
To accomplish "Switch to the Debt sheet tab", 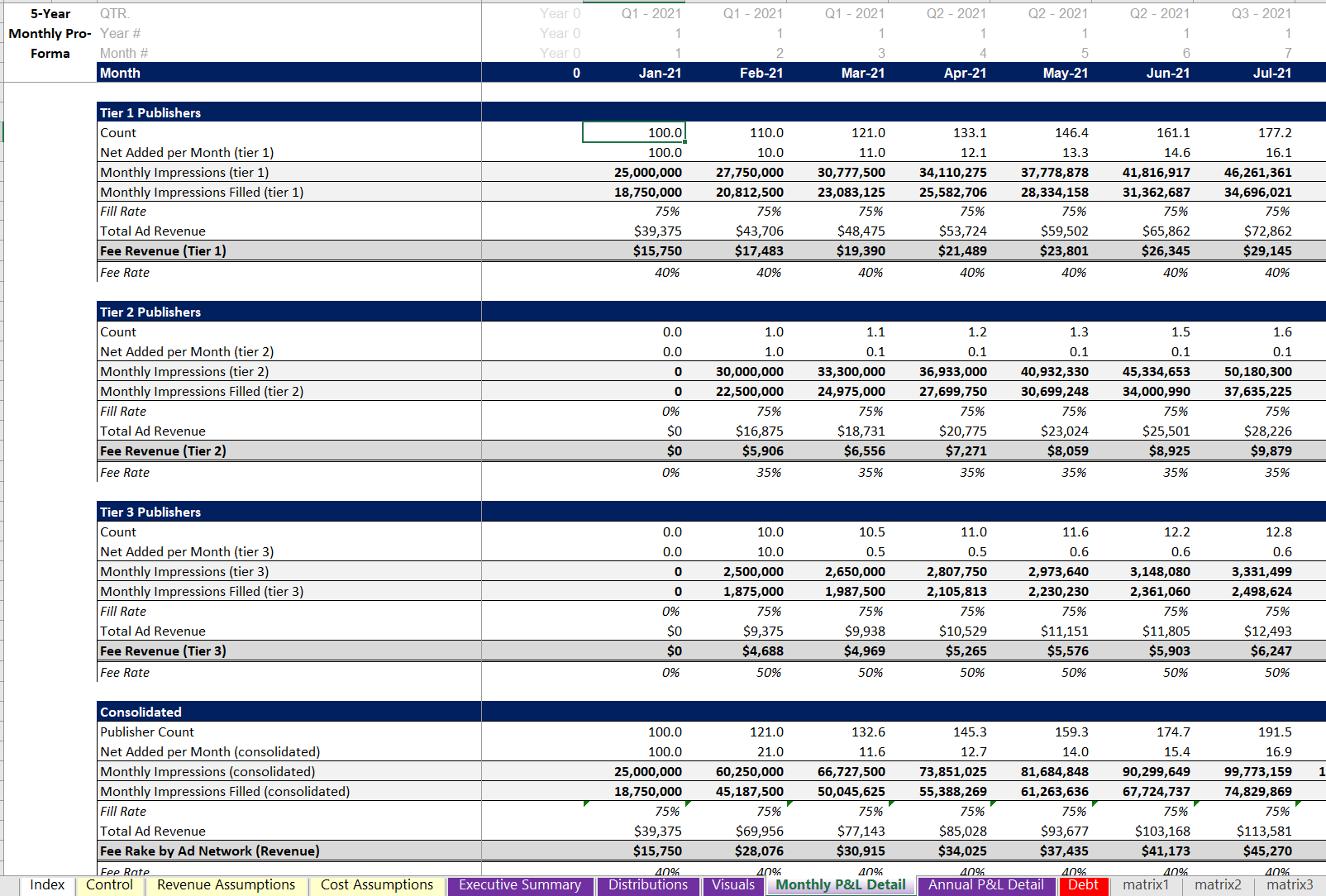I will [x=1083, y=885].
